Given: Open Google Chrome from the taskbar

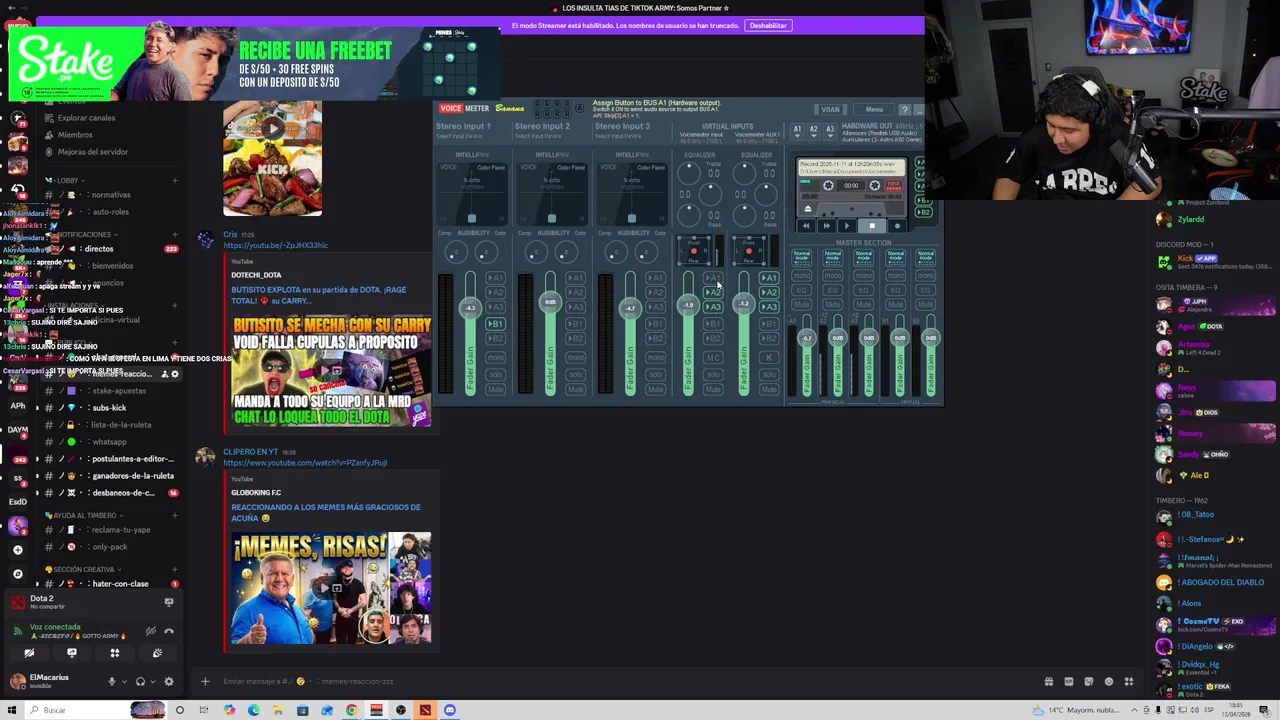Looking at the screenshot, I should 351,710.
